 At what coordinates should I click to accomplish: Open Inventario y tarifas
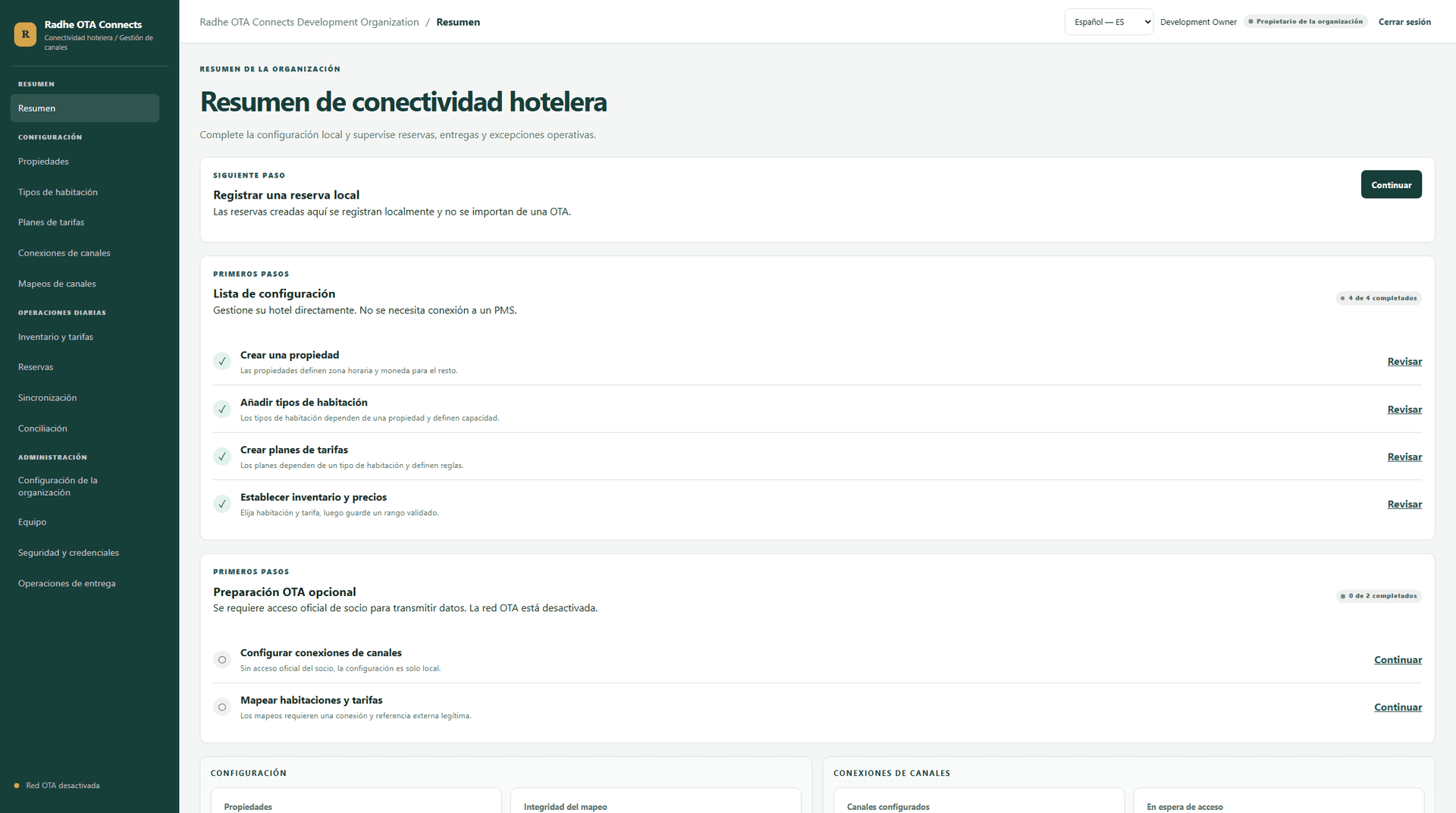tap(85, 337)
